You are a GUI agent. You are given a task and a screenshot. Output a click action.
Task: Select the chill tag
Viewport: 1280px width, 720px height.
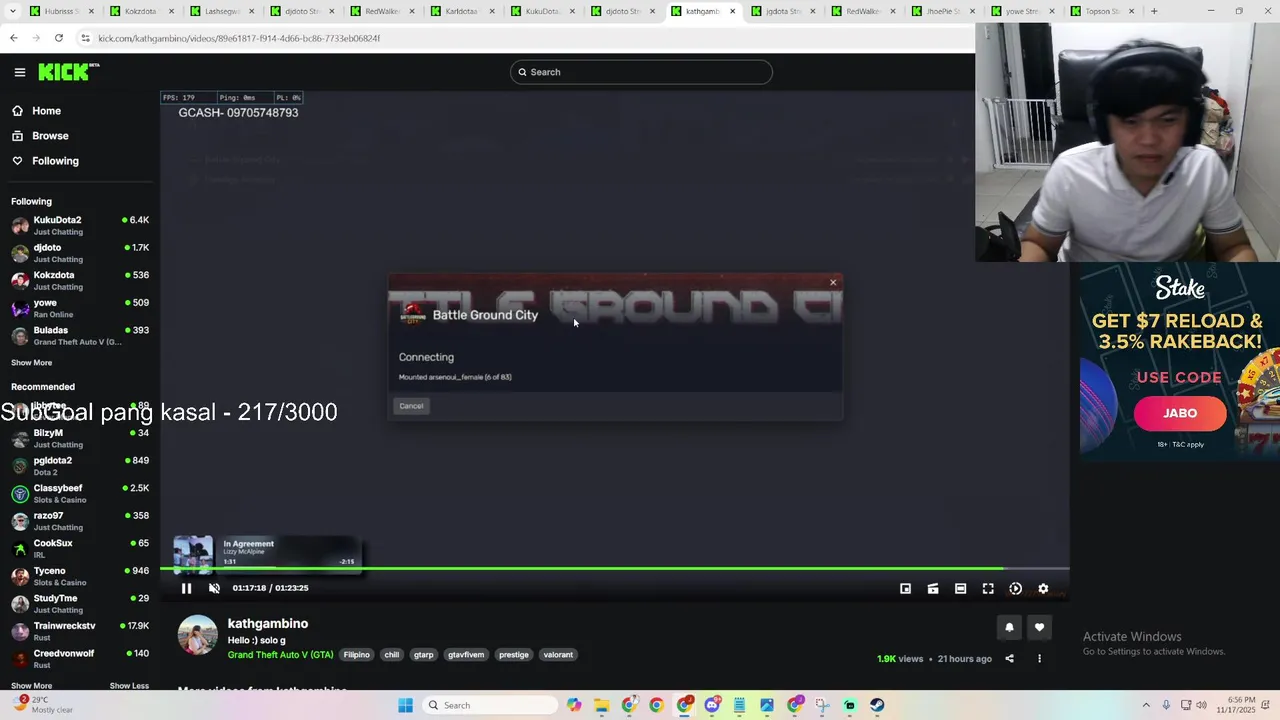392,655
